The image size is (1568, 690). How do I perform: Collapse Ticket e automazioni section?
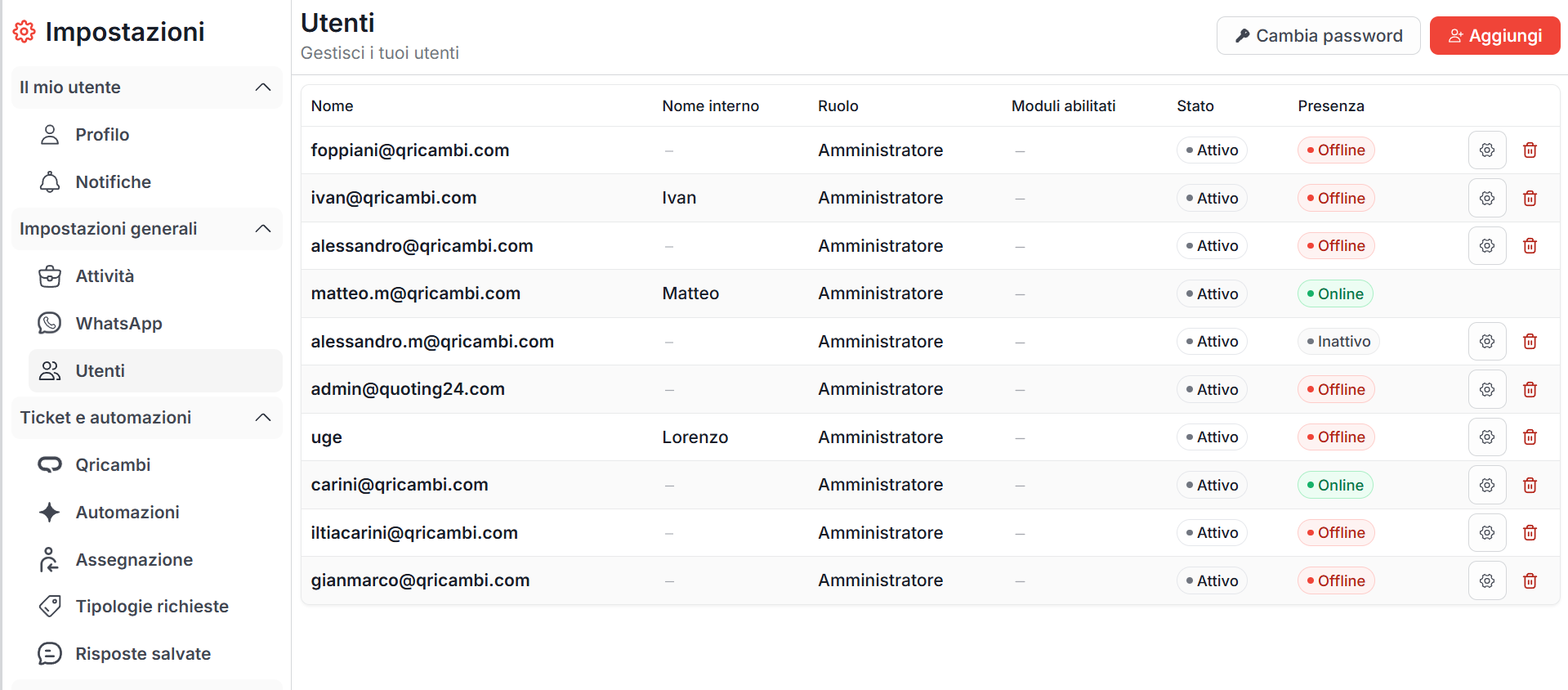point(262,418)
